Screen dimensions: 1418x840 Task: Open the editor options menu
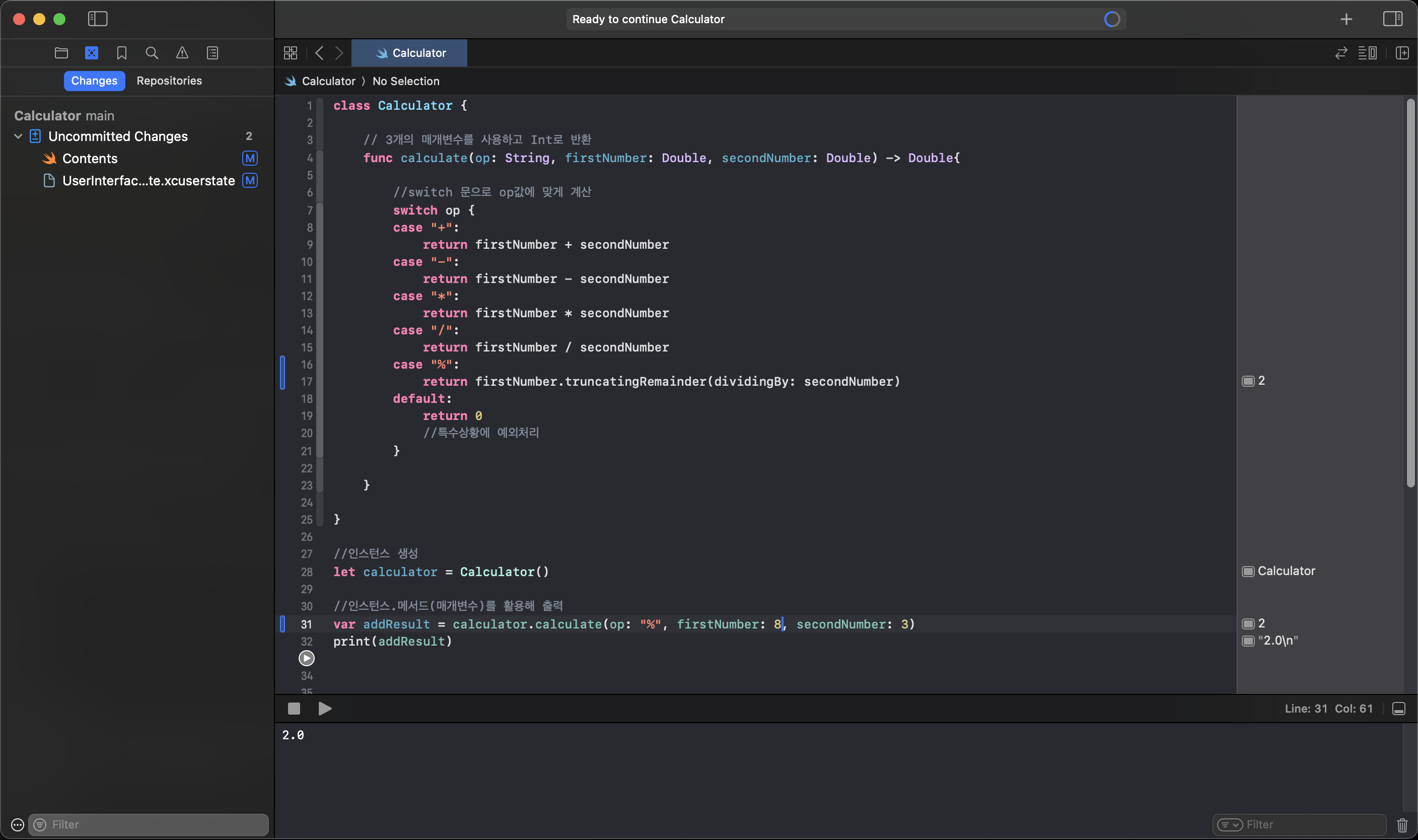point(1367,53)
